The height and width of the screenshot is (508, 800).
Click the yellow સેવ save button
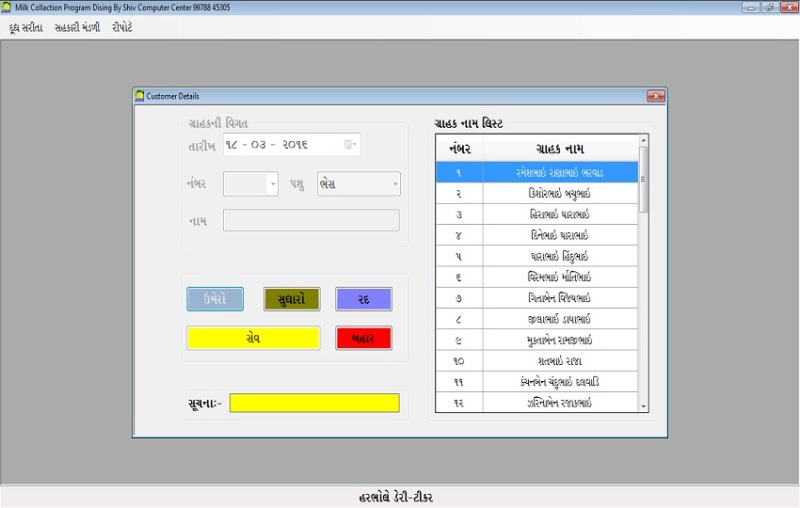(x=253, y=338)
